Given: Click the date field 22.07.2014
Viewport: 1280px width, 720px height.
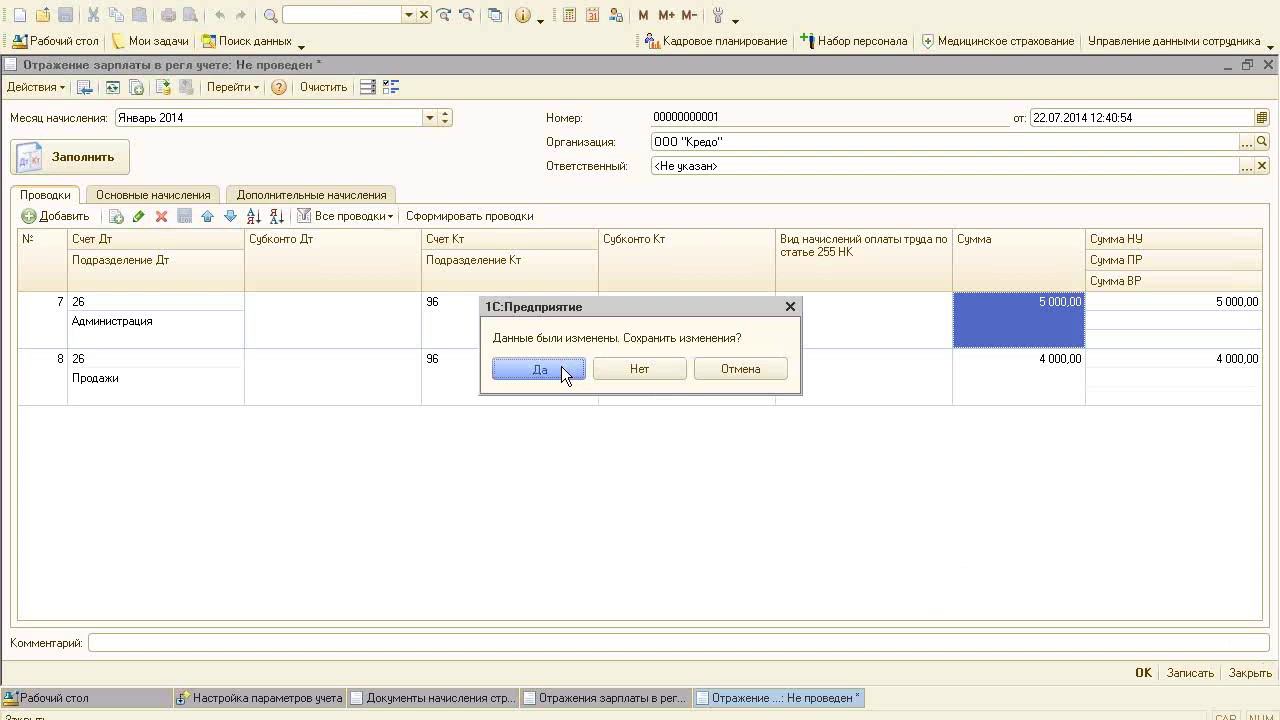Looking at the screenshot, I should coord(1142,118).
